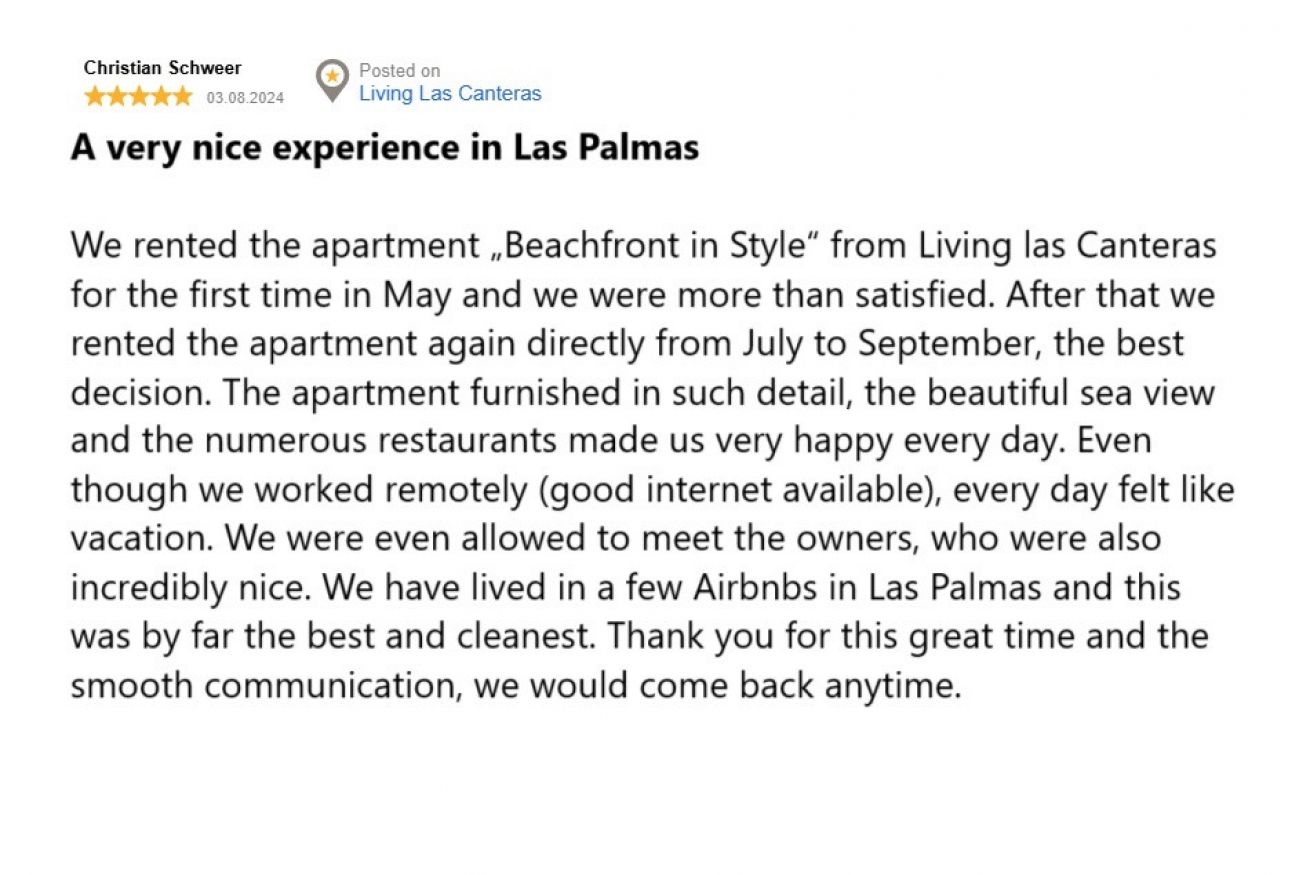Click the review title about Las Palmas

[x=384, y=148]
